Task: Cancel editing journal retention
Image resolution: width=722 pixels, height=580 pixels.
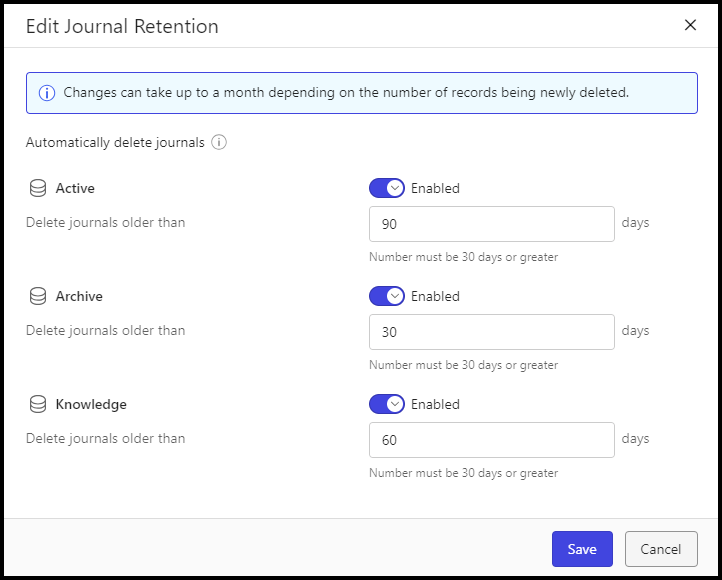Action: coord(661,549)
